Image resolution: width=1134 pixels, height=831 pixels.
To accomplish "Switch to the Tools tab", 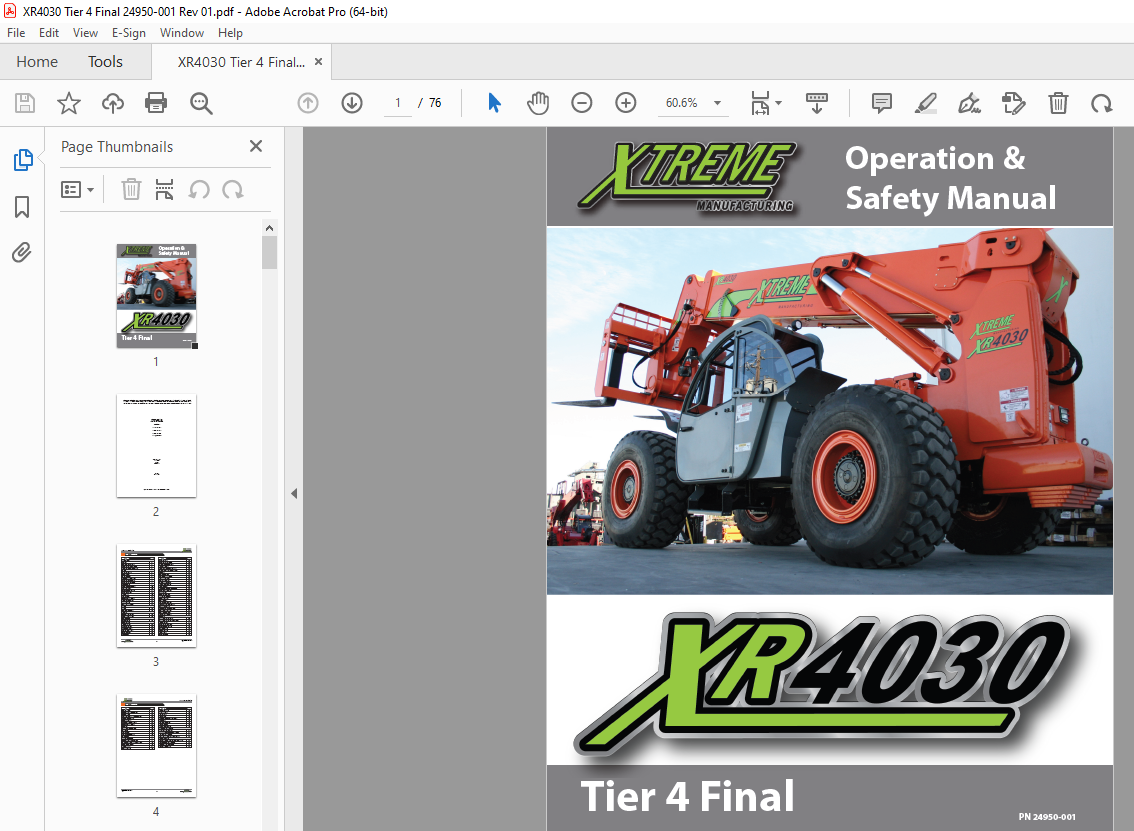I will (106, 62).
